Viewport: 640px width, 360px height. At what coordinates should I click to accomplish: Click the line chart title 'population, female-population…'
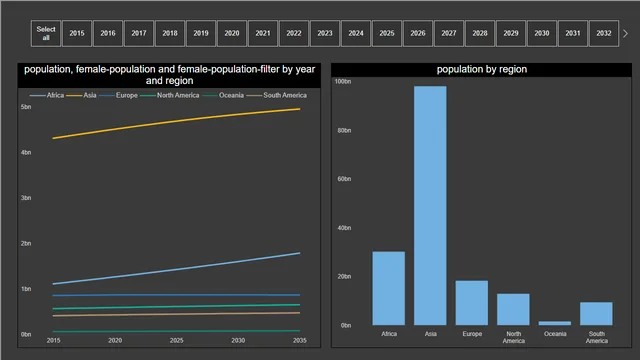coord(169,75)
